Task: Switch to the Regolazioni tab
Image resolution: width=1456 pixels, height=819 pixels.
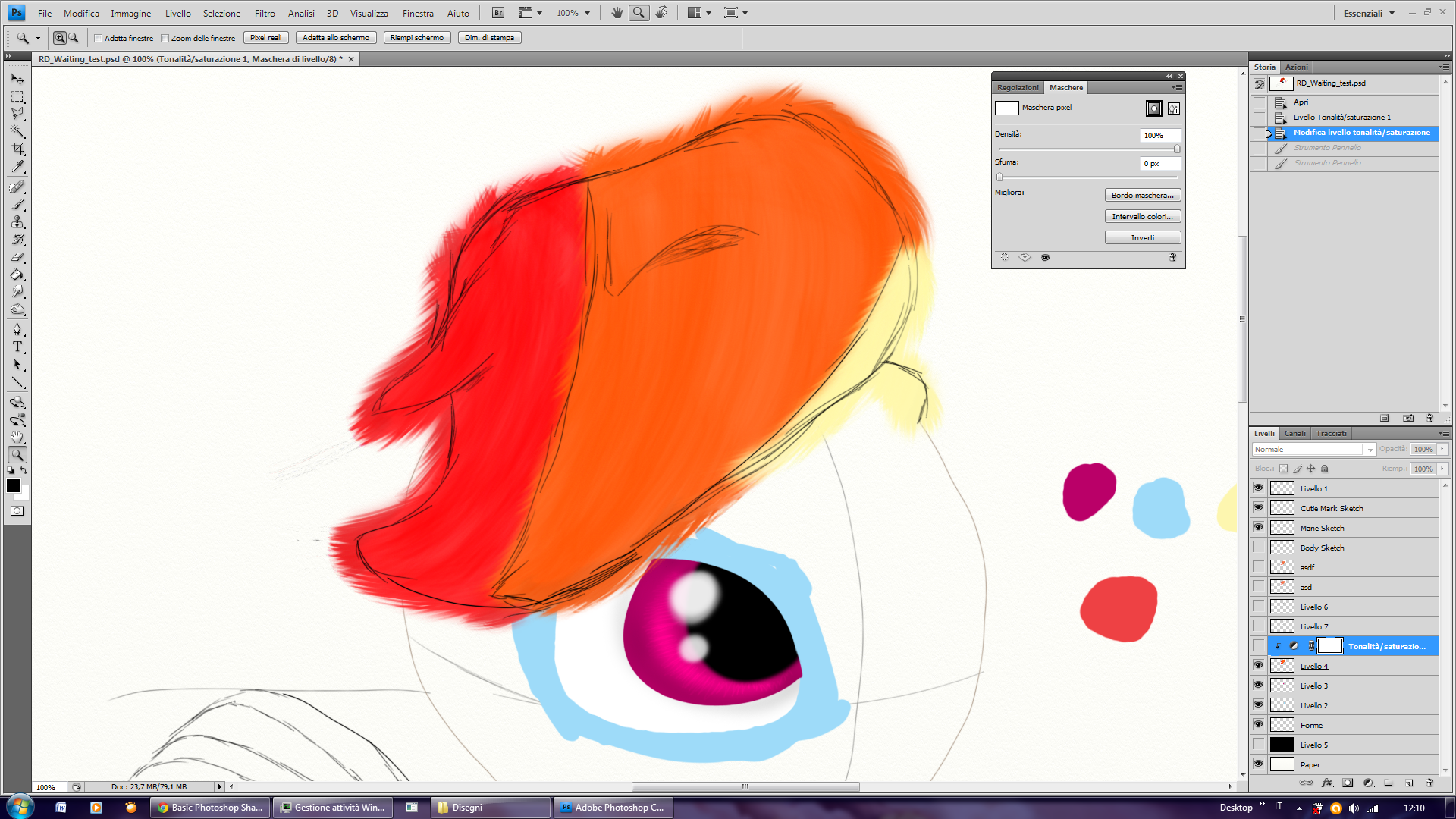Action: (1018, 87)
